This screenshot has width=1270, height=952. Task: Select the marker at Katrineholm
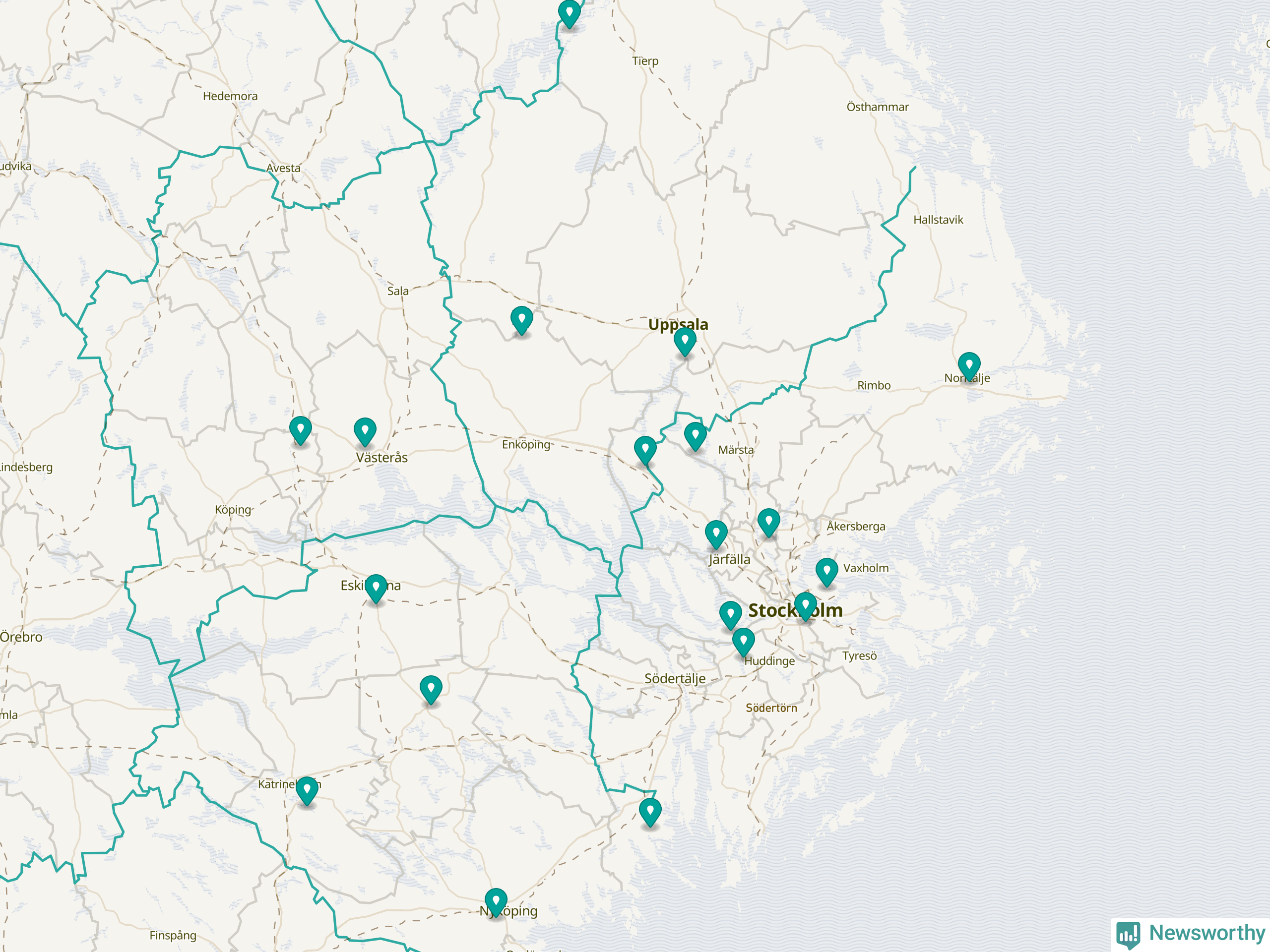307,789
